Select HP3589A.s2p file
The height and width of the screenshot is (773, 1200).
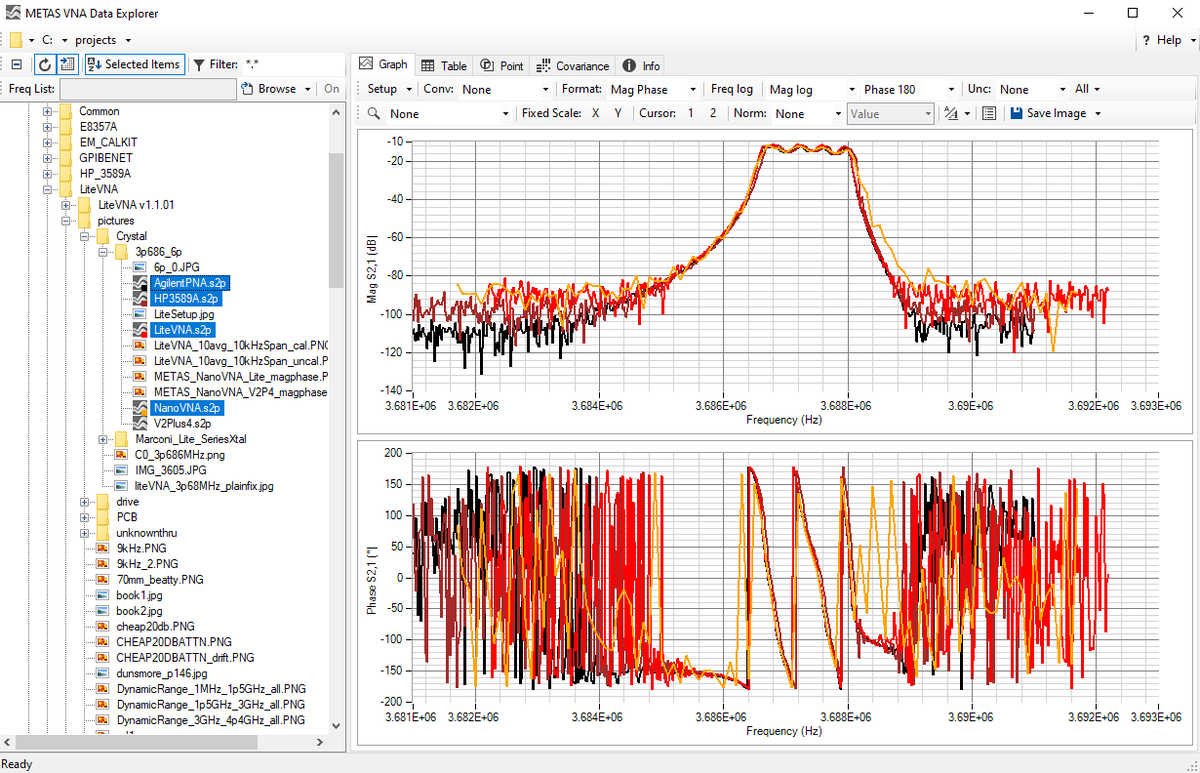[x=187, y=298]
